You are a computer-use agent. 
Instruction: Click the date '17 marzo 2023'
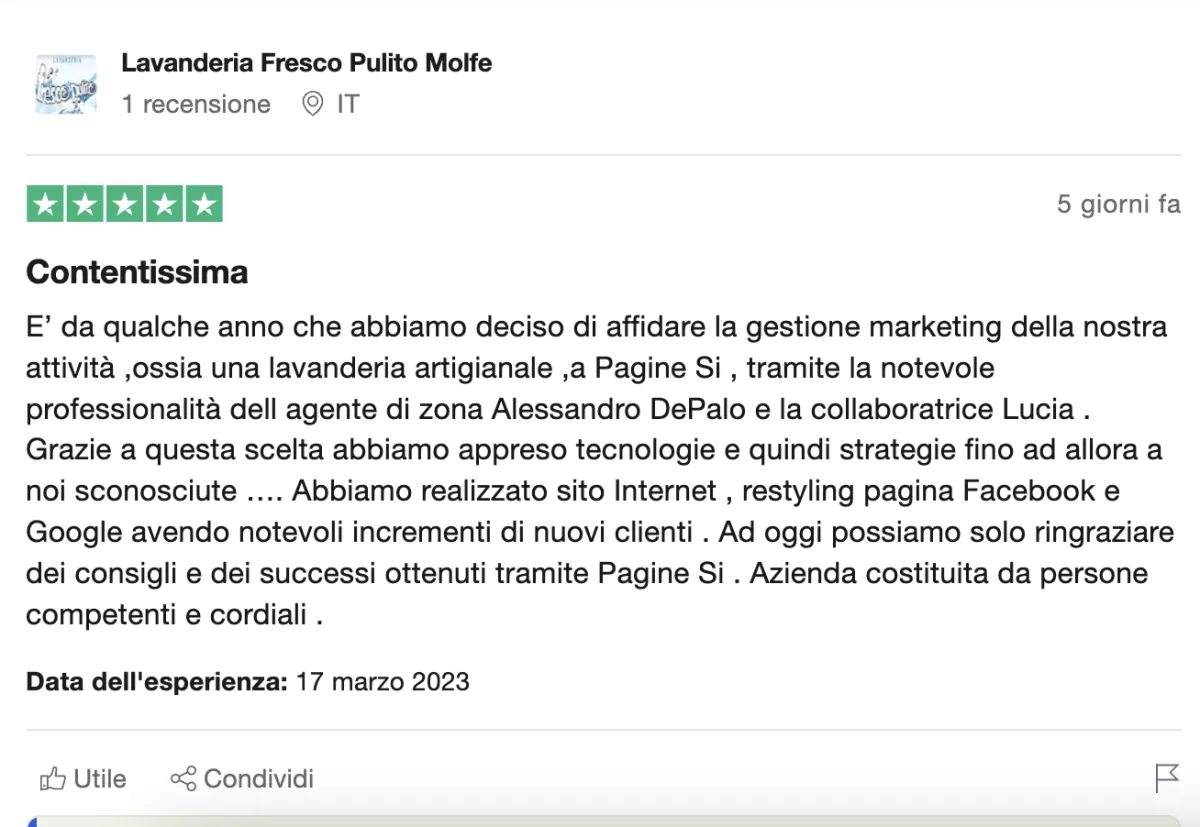(383, 682)
